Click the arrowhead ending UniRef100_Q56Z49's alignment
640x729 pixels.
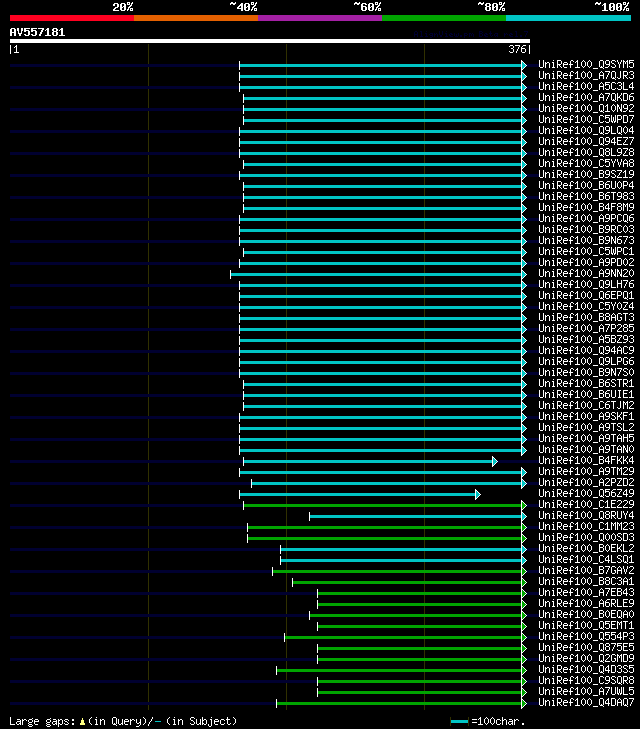click(x=478, y=495)
